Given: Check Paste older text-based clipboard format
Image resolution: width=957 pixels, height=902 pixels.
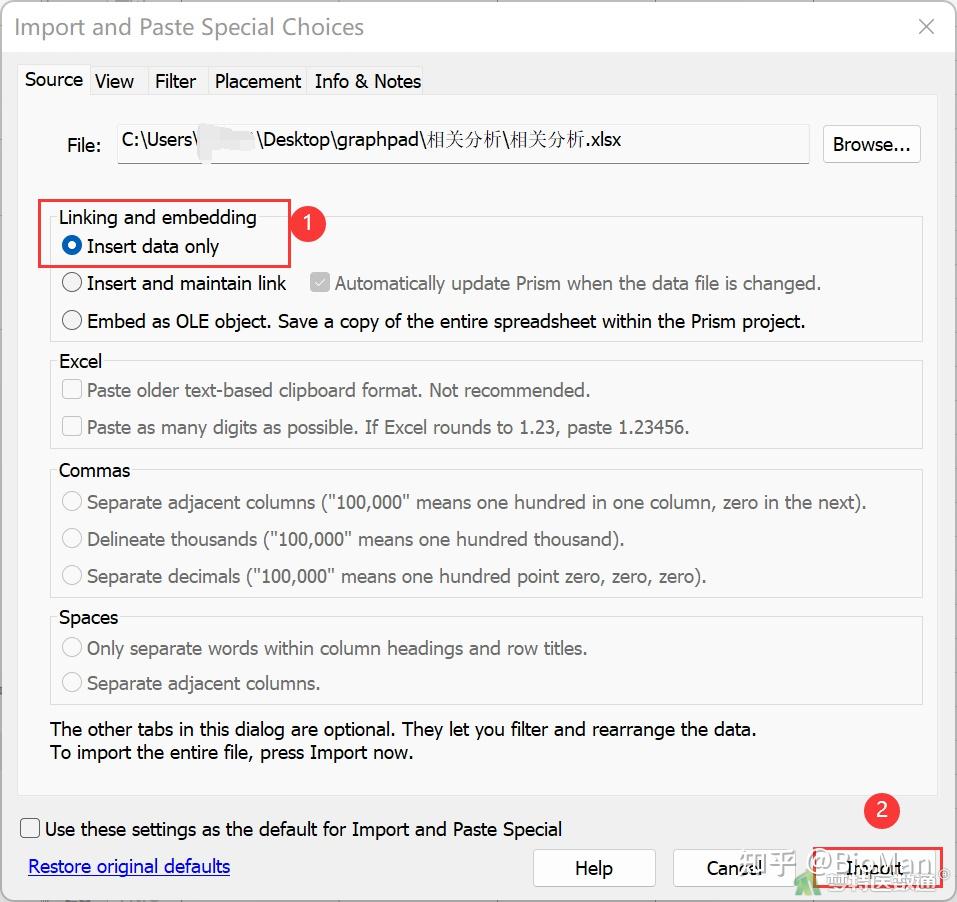Looking at the screenshot, I should (72, 390).
